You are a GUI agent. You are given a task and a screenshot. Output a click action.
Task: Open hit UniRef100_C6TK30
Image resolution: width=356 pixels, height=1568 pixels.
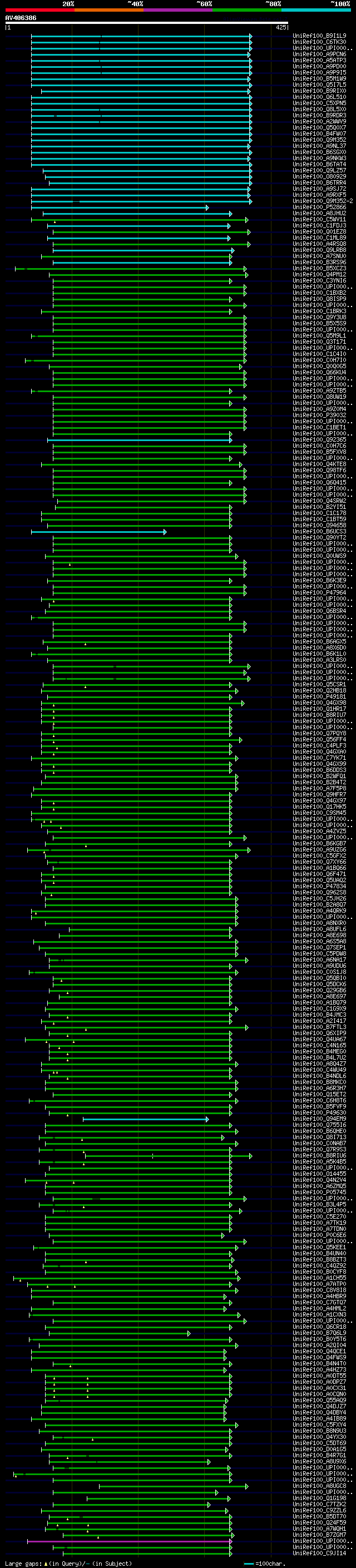tap(319, 42)
